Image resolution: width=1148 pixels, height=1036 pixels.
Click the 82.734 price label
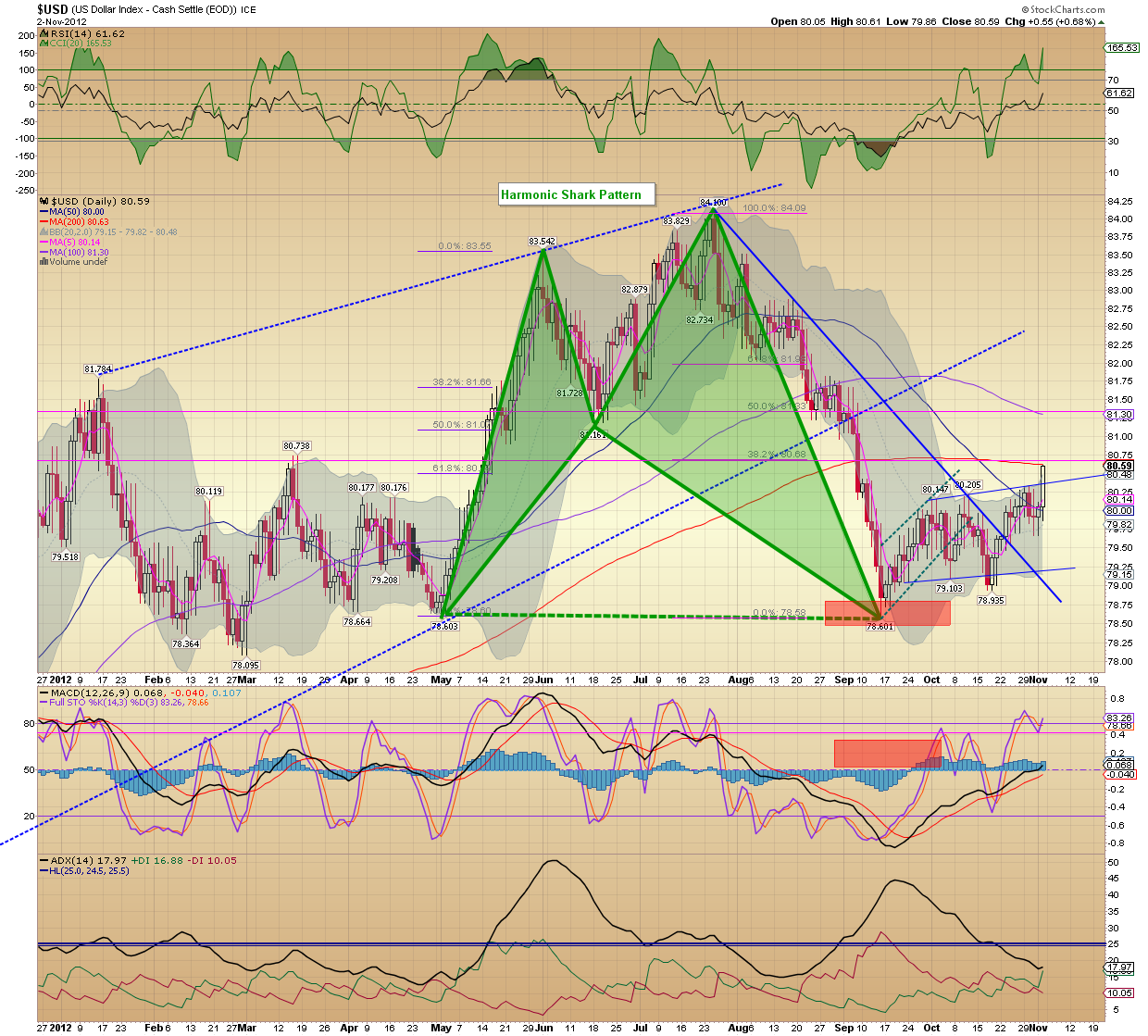coord(699,319)
